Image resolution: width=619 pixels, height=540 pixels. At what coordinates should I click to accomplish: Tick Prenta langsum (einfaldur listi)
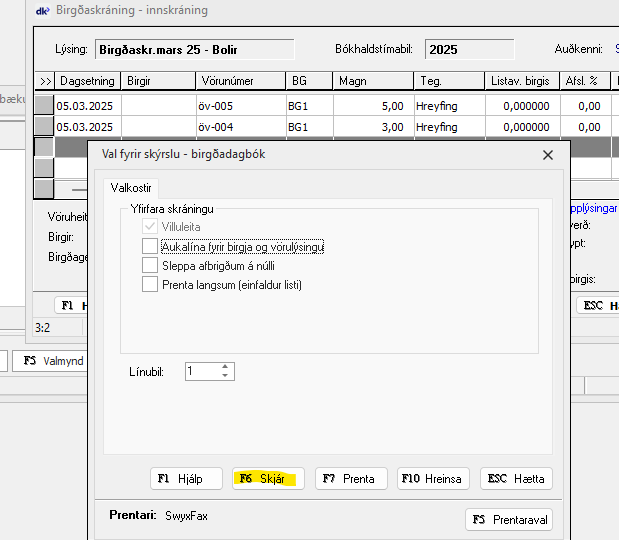[150, 285]
